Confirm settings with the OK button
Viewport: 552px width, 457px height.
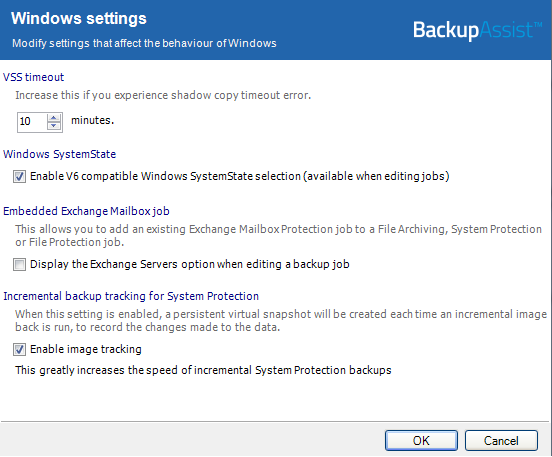[421, 440]
